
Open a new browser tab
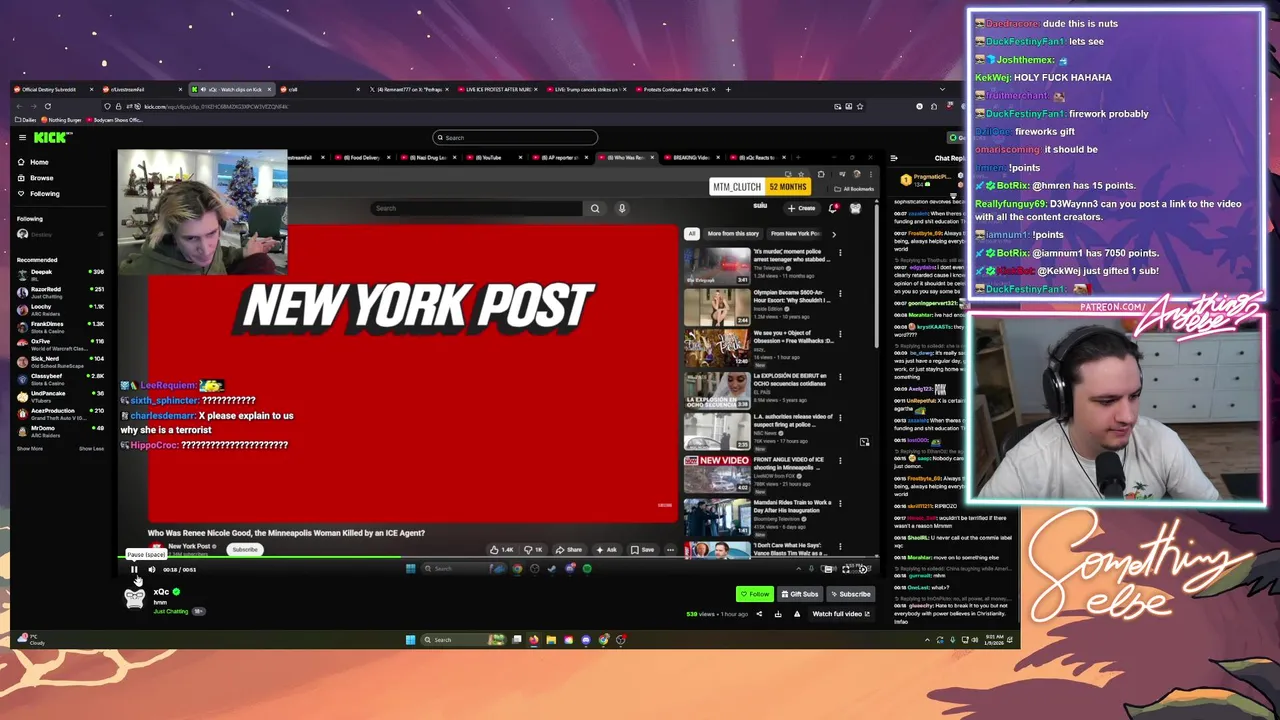pyautogui.click(x=728, y=89)
